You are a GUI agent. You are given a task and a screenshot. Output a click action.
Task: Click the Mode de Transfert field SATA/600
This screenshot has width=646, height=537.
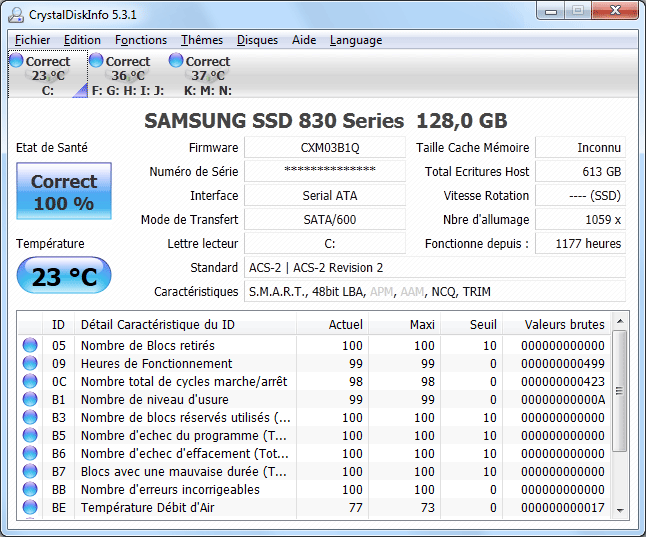click(x=325, y=219)
